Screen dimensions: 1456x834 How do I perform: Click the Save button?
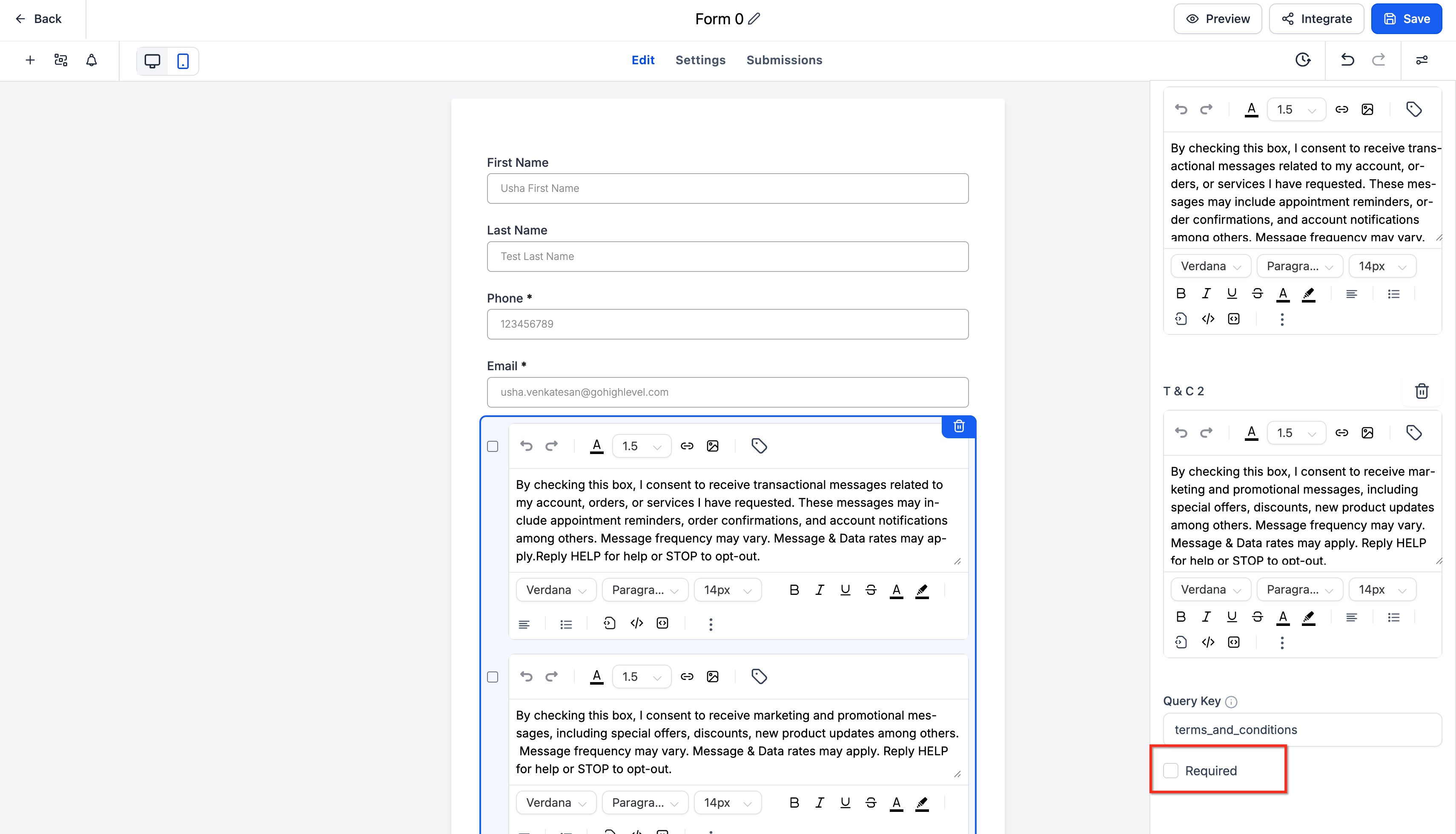point(1406,19)
